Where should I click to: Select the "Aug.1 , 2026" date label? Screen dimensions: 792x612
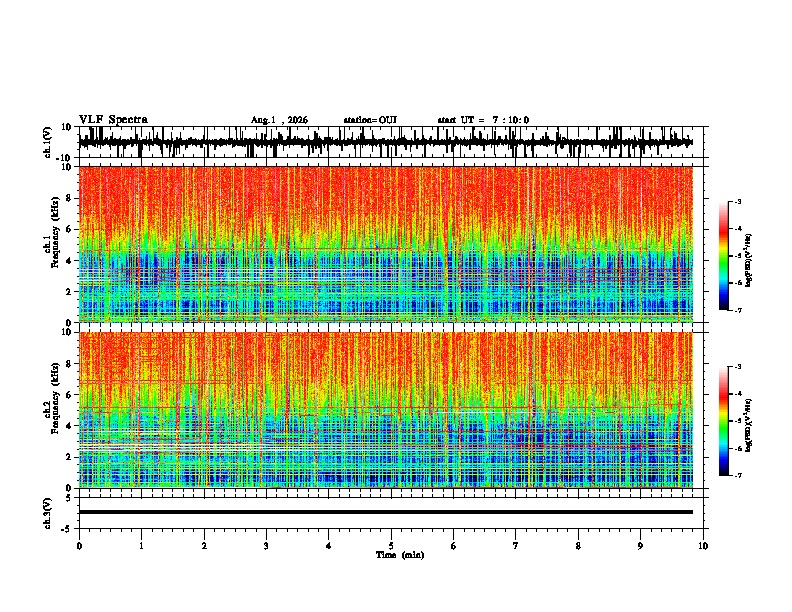click(x=279, y=120)
